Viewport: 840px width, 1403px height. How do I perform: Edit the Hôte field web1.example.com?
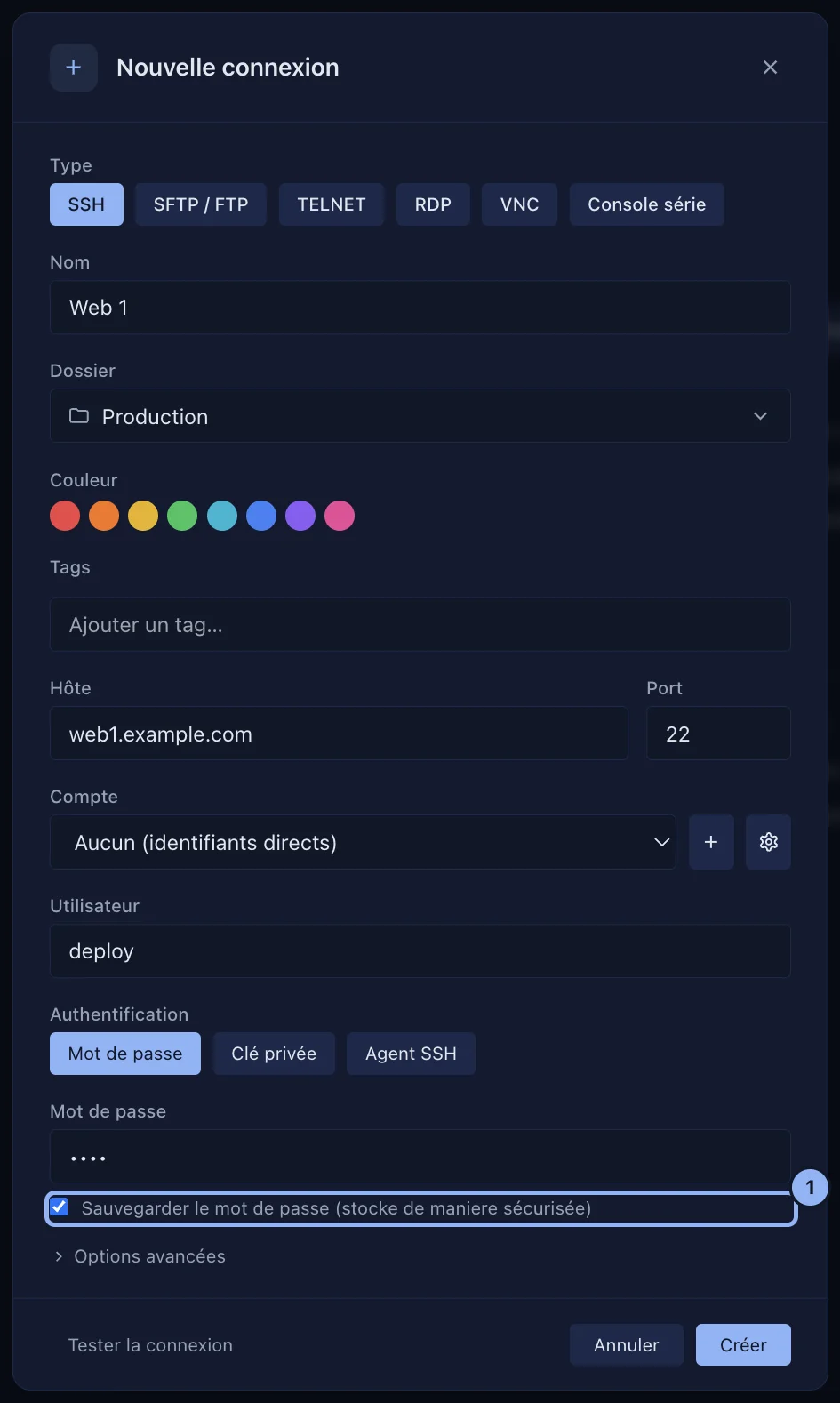point(339,734)
